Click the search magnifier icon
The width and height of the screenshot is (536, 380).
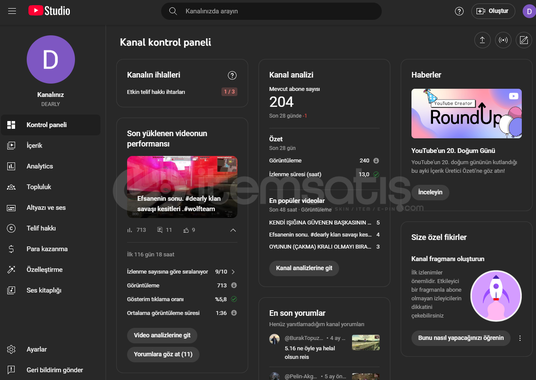173,11
